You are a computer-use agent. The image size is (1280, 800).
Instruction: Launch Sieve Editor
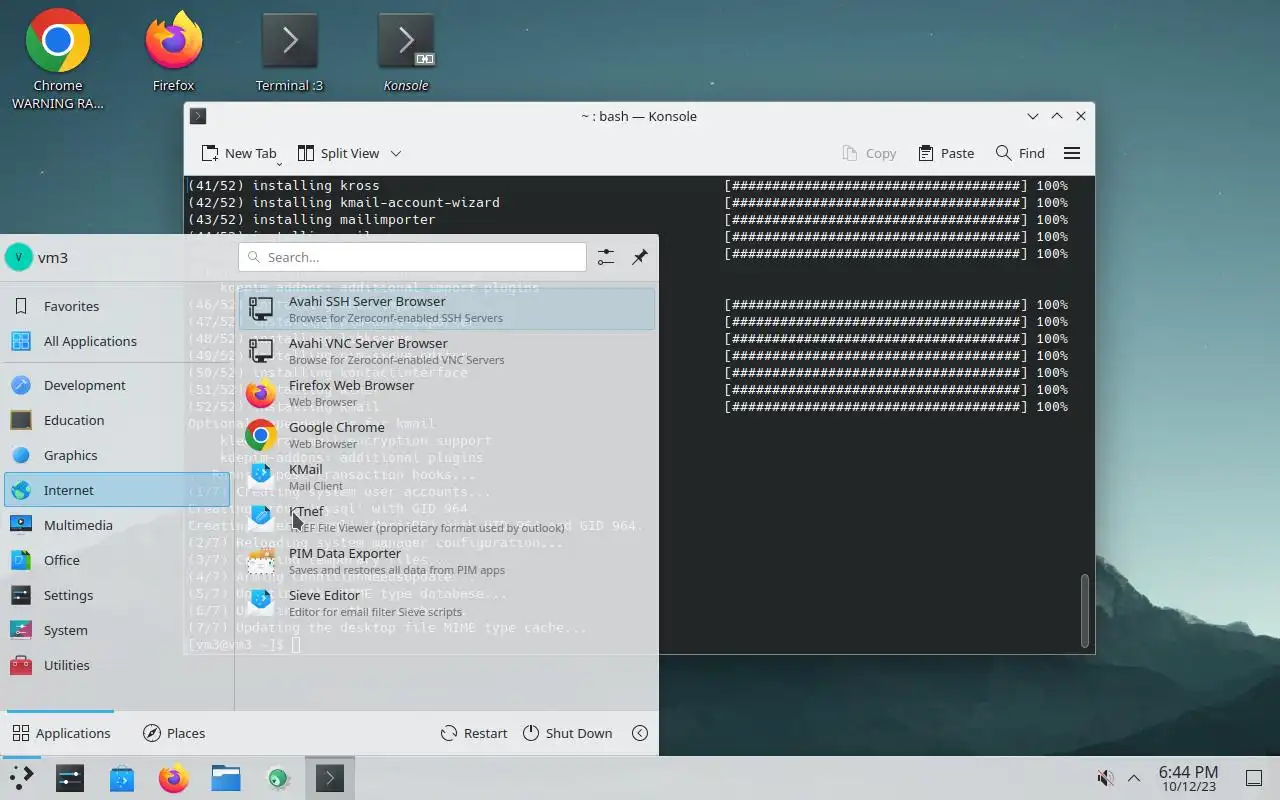coord(447,603)
